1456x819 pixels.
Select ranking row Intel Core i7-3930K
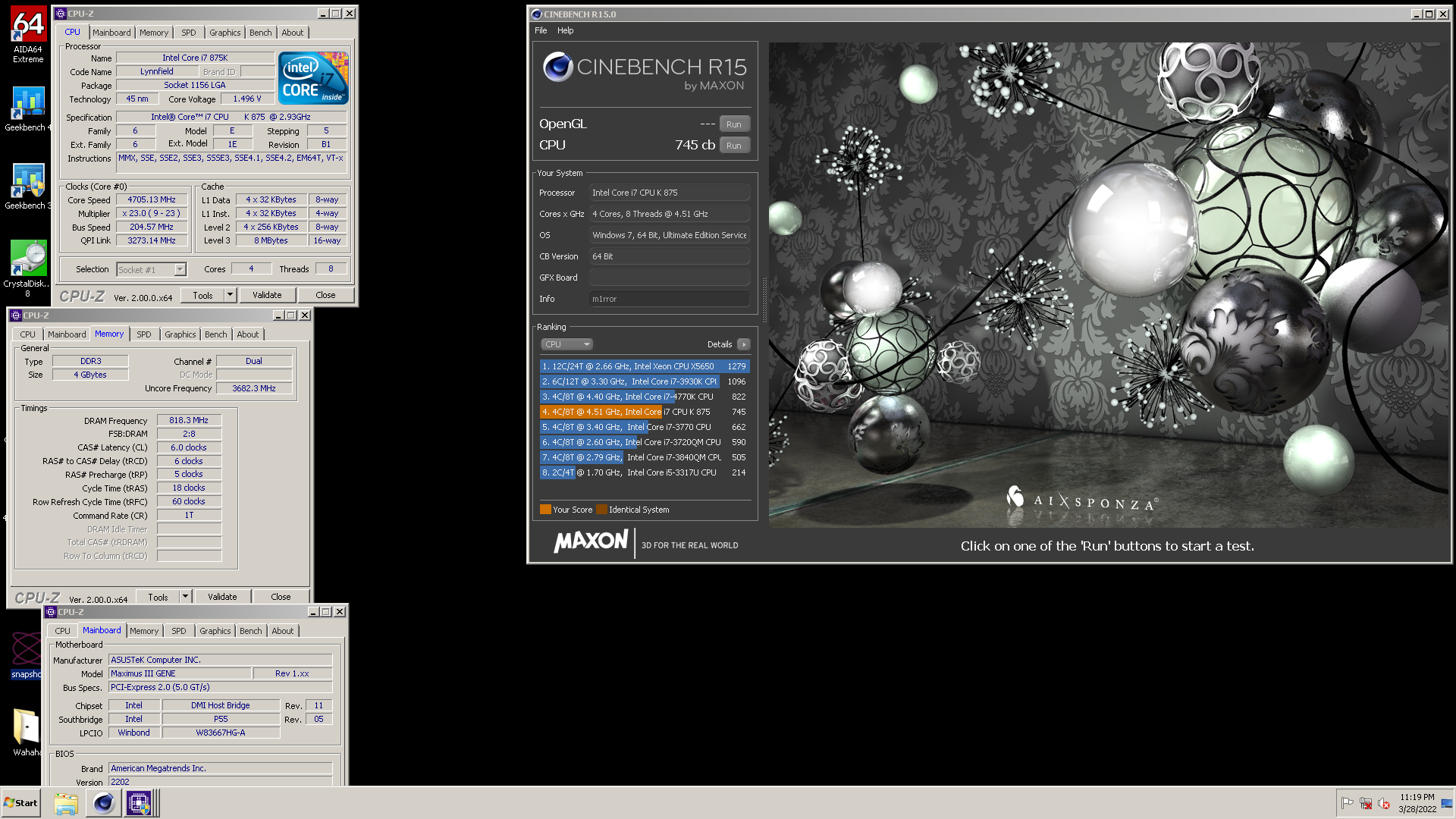pos(644,381)
